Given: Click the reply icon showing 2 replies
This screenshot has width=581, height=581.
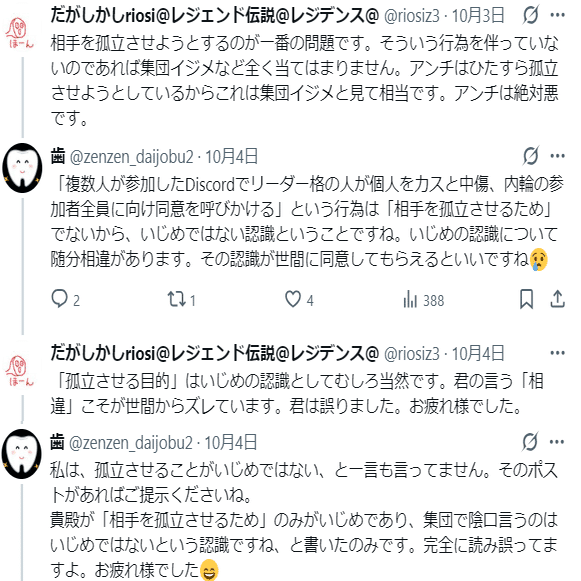Looking at the screenshot, I should [59, 299].
